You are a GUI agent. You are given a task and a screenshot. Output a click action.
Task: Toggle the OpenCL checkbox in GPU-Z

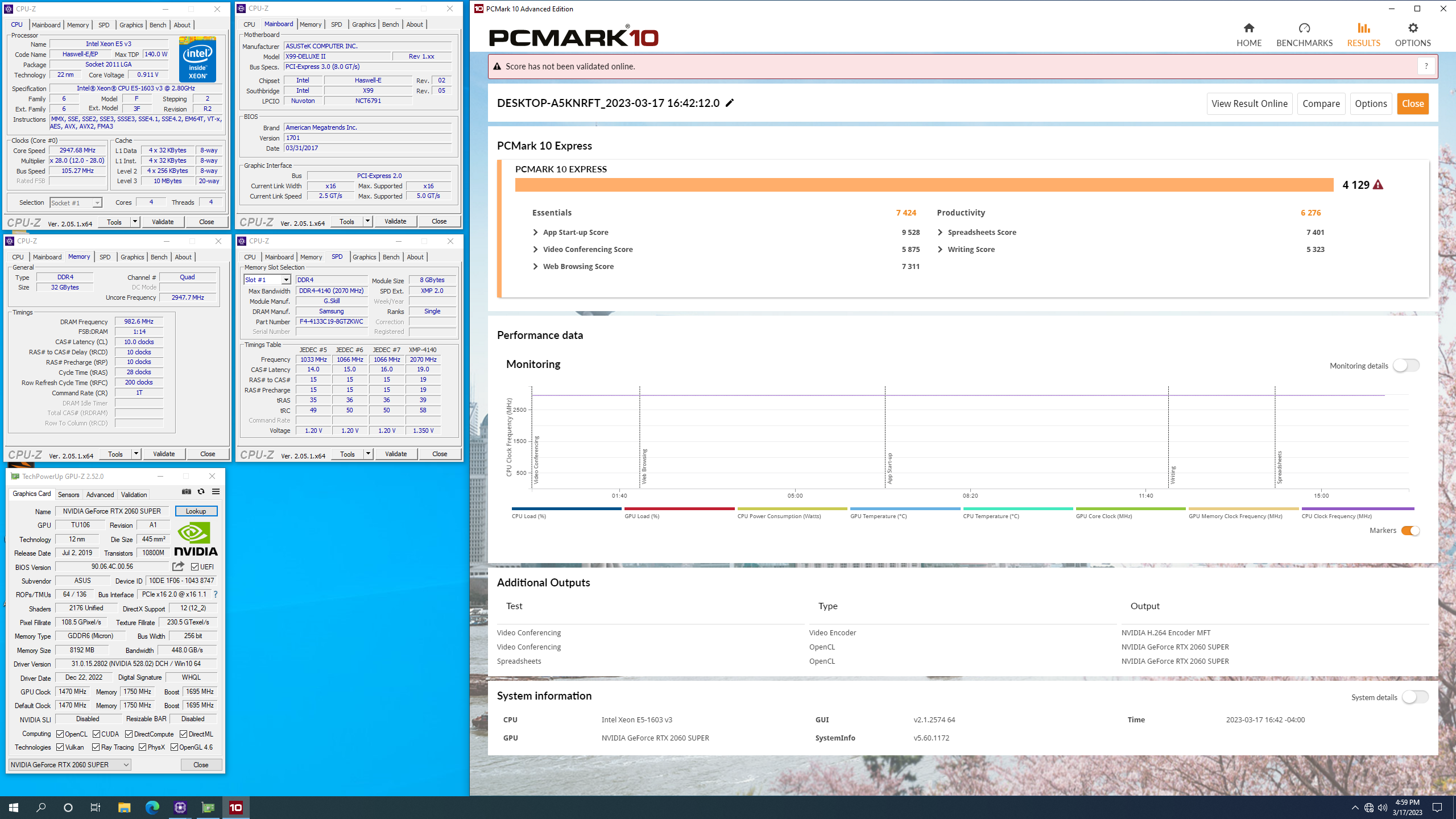click(60, 734)
